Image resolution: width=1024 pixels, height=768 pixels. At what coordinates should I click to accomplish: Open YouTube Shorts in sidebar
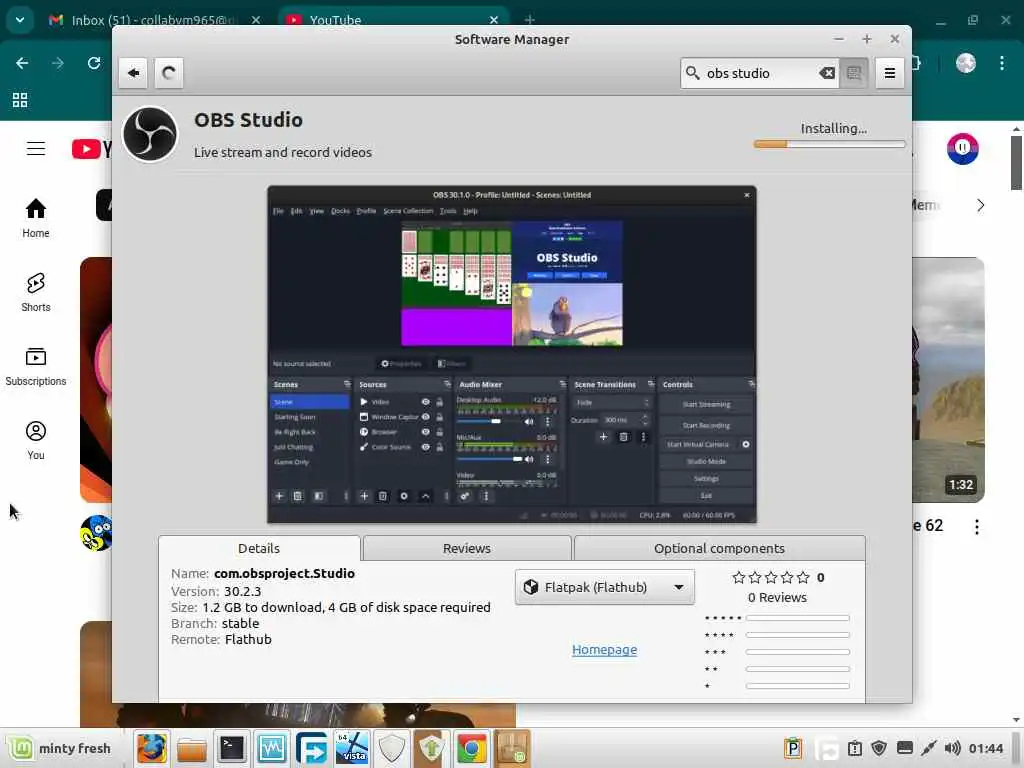point(36,293)
